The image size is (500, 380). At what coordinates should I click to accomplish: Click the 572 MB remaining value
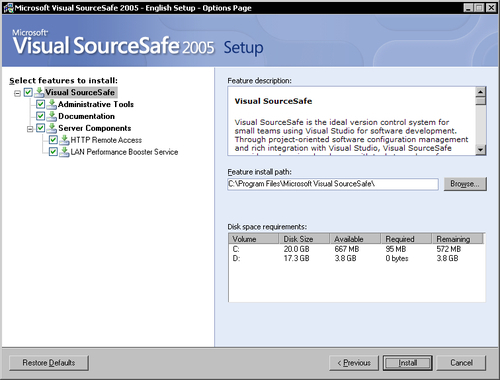tap(449, 249)
